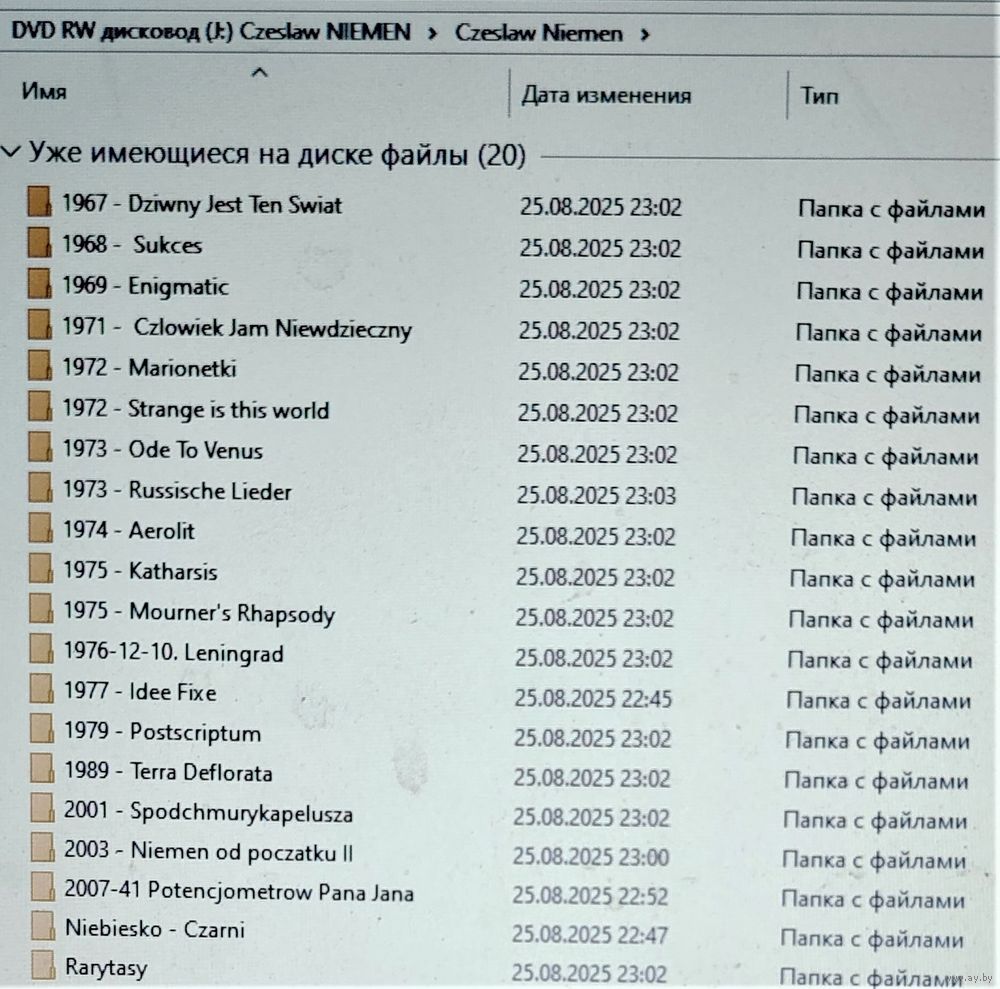Click folder icon next to Rarytasy
Image resolution: width=1000 pixels, height=989 pixels.
pos(44,964)
